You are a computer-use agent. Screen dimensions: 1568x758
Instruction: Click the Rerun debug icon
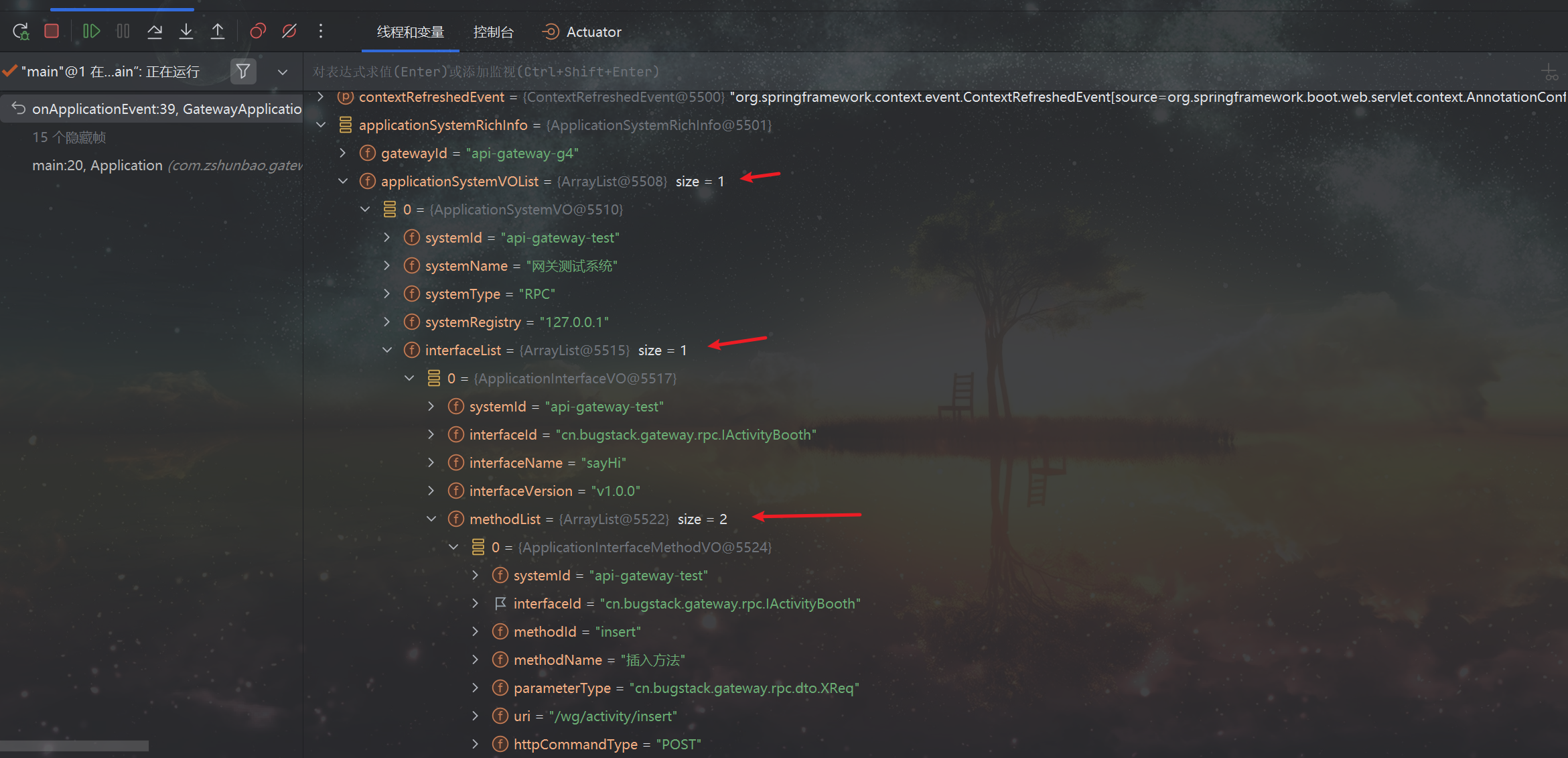(21, 31)
